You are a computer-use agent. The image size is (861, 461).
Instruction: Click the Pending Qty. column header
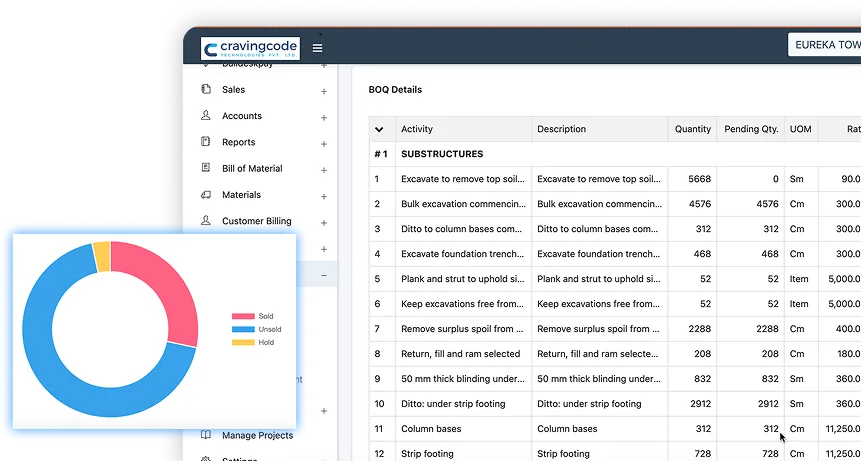point(750,129)
